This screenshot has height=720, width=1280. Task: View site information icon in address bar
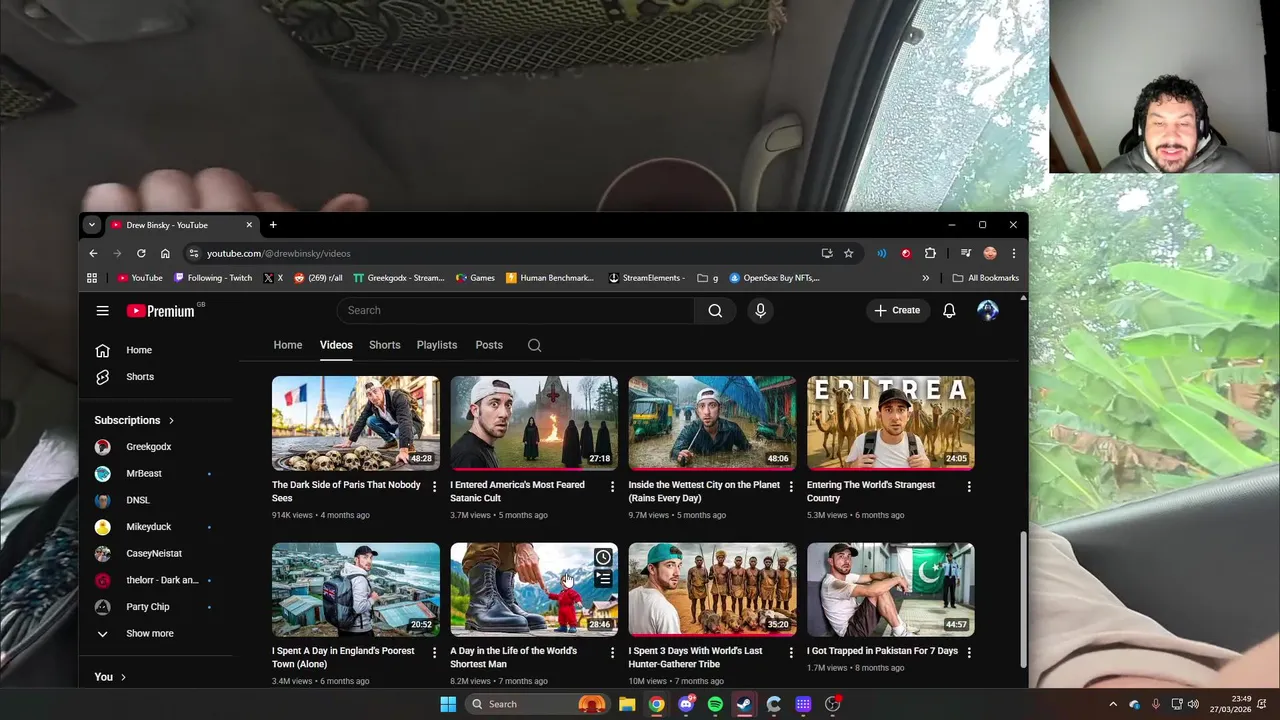point(194,254)
